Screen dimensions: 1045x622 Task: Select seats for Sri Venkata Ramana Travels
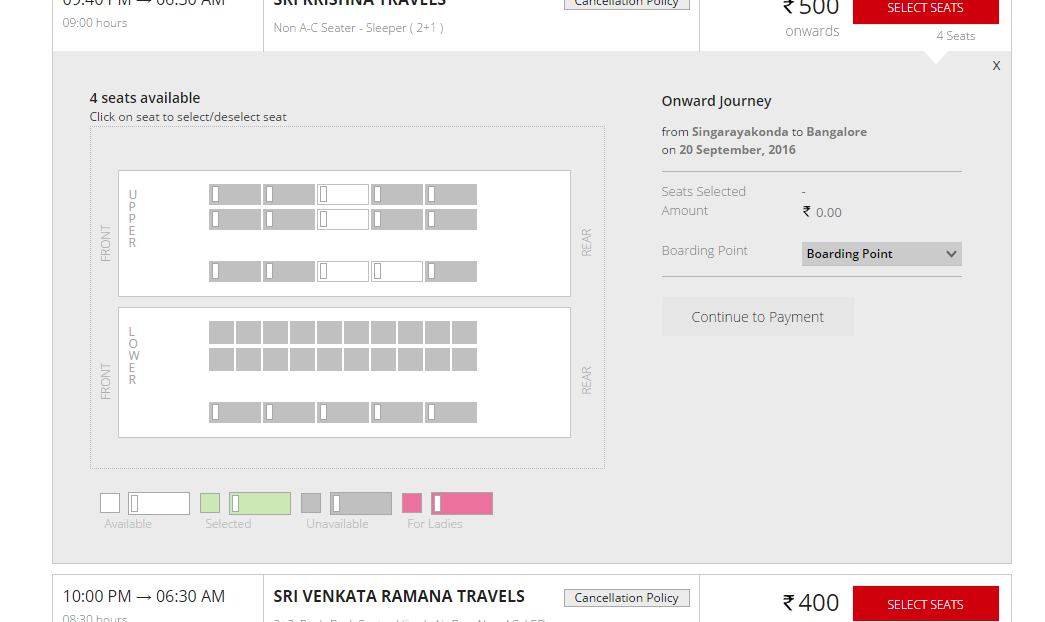coord(925,604)
